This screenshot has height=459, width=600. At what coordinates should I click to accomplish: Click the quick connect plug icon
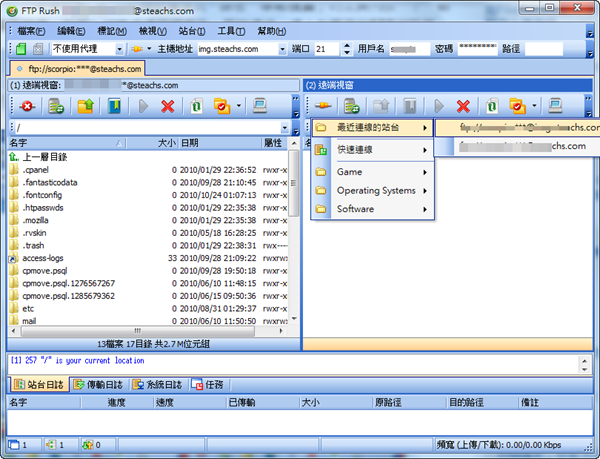[x=137, y=49]
